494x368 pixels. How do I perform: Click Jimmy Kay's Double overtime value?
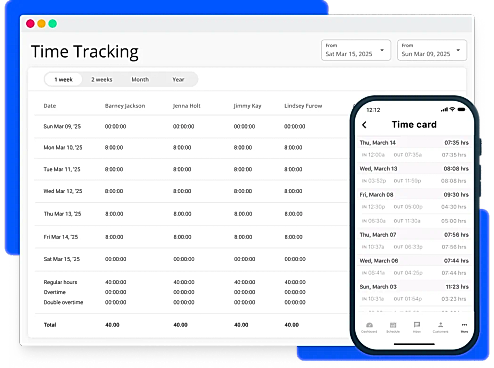coord(244,302)
